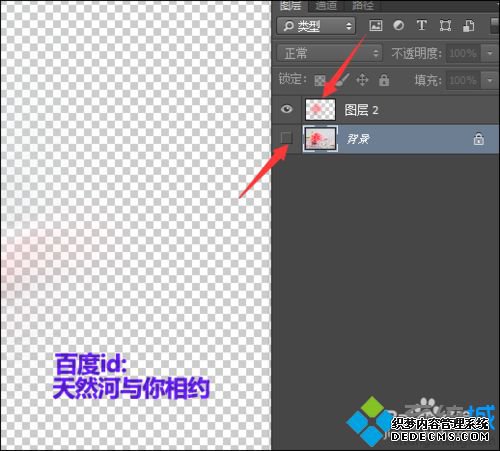Screen dimensions: 500x451
Task: Switch to the 通道 tab
Action: (326, 5)
